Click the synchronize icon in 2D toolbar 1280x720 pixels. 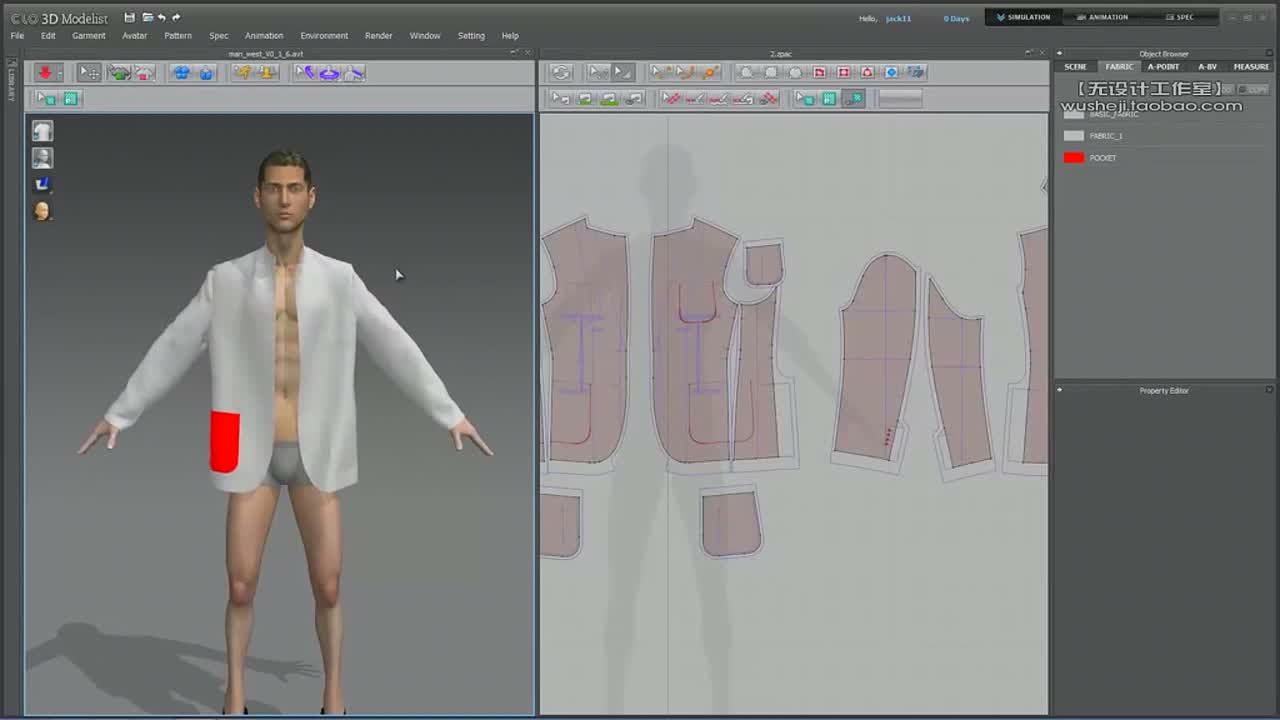pos(561,72)
